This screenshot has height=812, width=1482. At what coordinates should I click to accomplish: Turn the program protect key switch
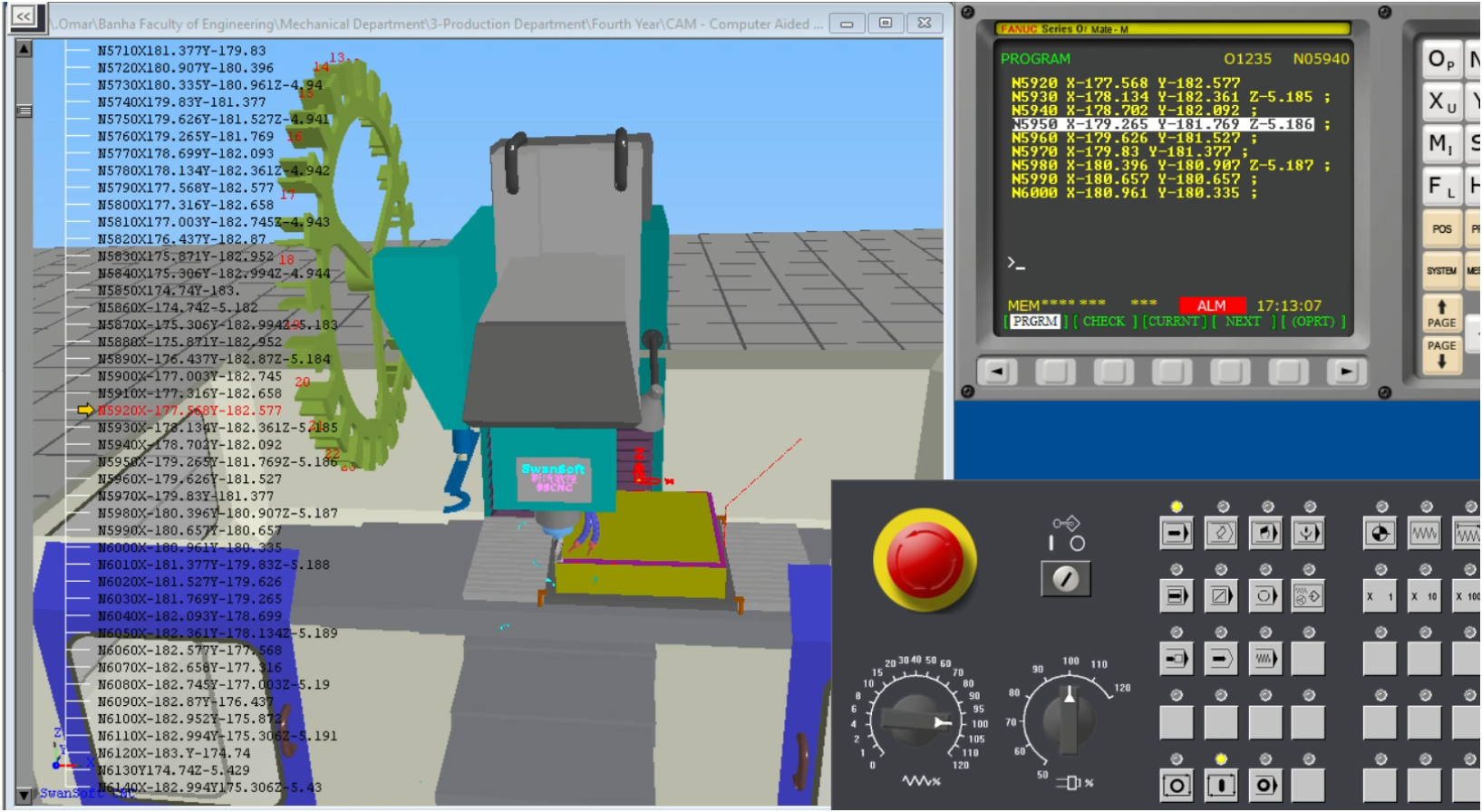(x=1065, y=578)
